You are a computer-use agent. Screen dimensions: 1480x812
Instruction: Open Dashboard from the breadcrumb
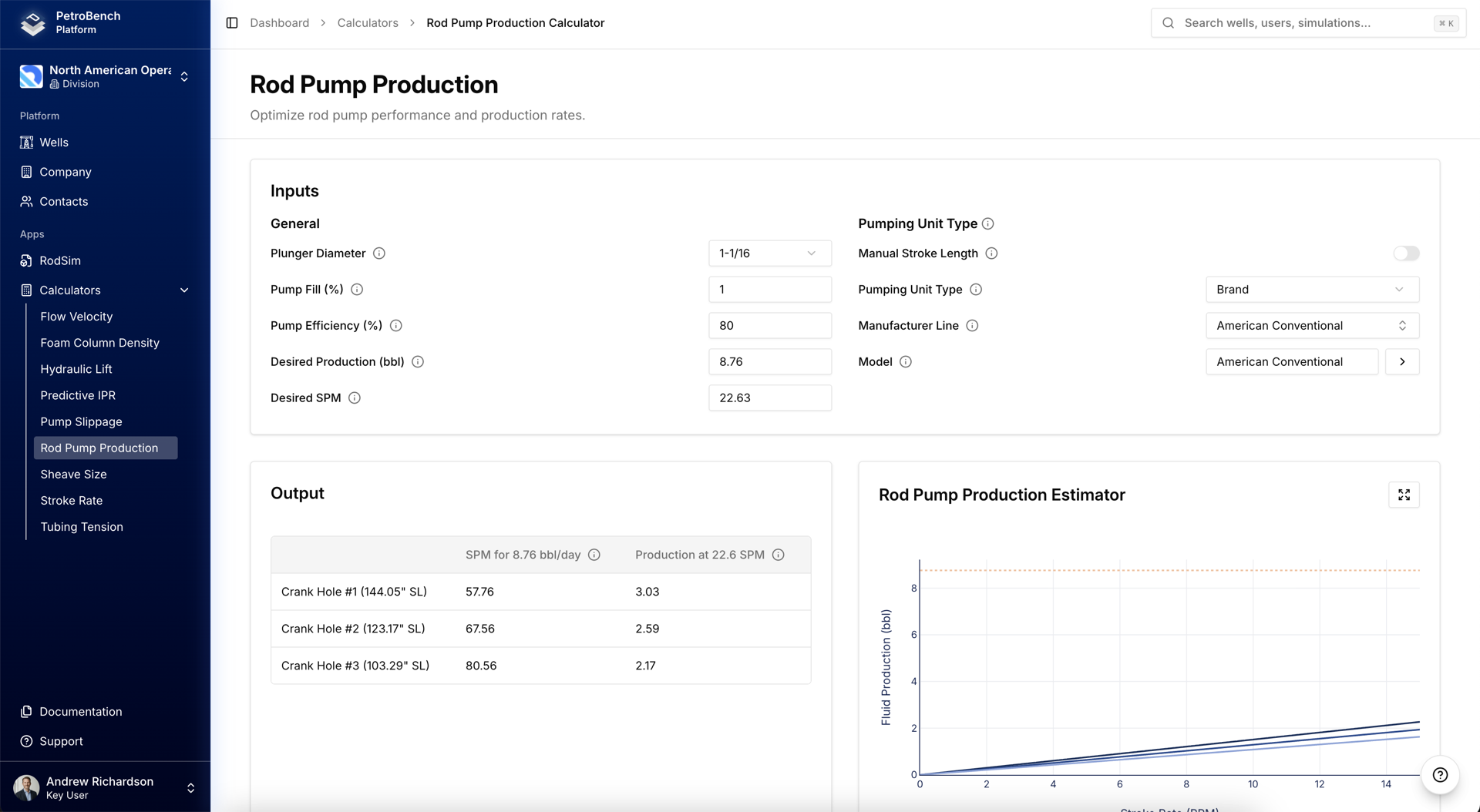[279, 22]
